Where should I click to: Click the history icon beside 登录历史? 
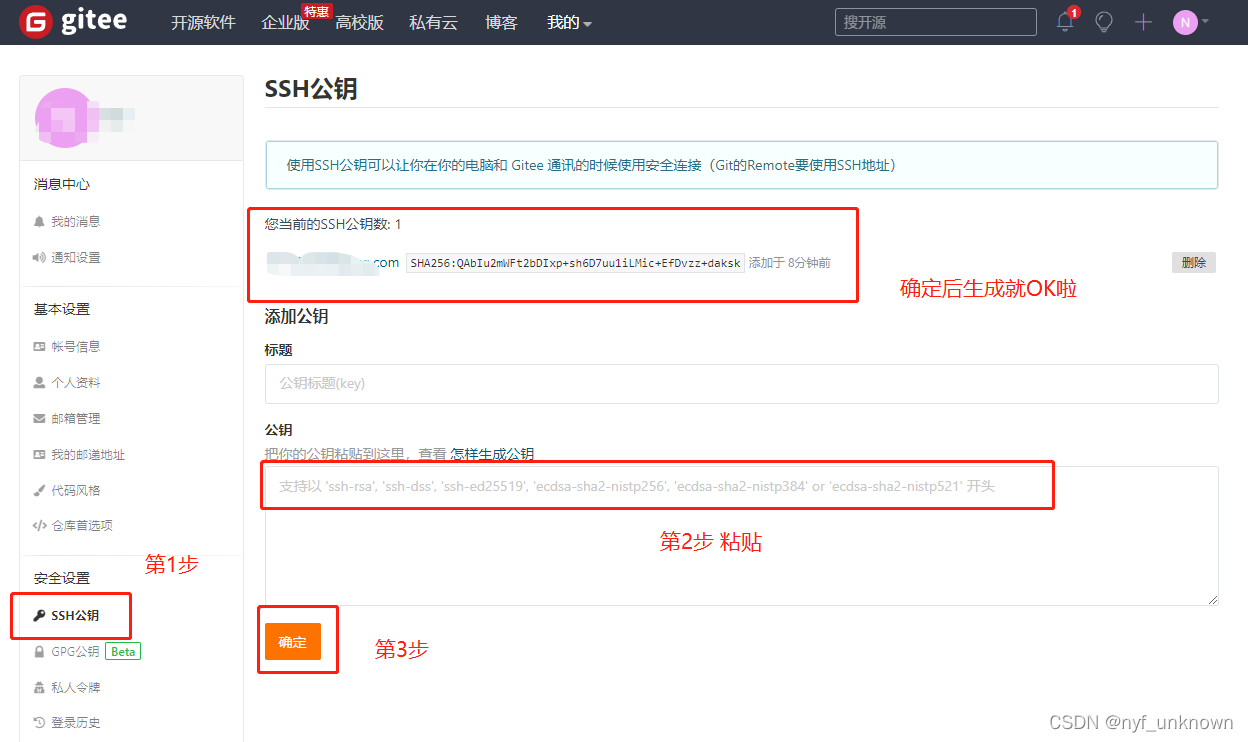point(39,722)
